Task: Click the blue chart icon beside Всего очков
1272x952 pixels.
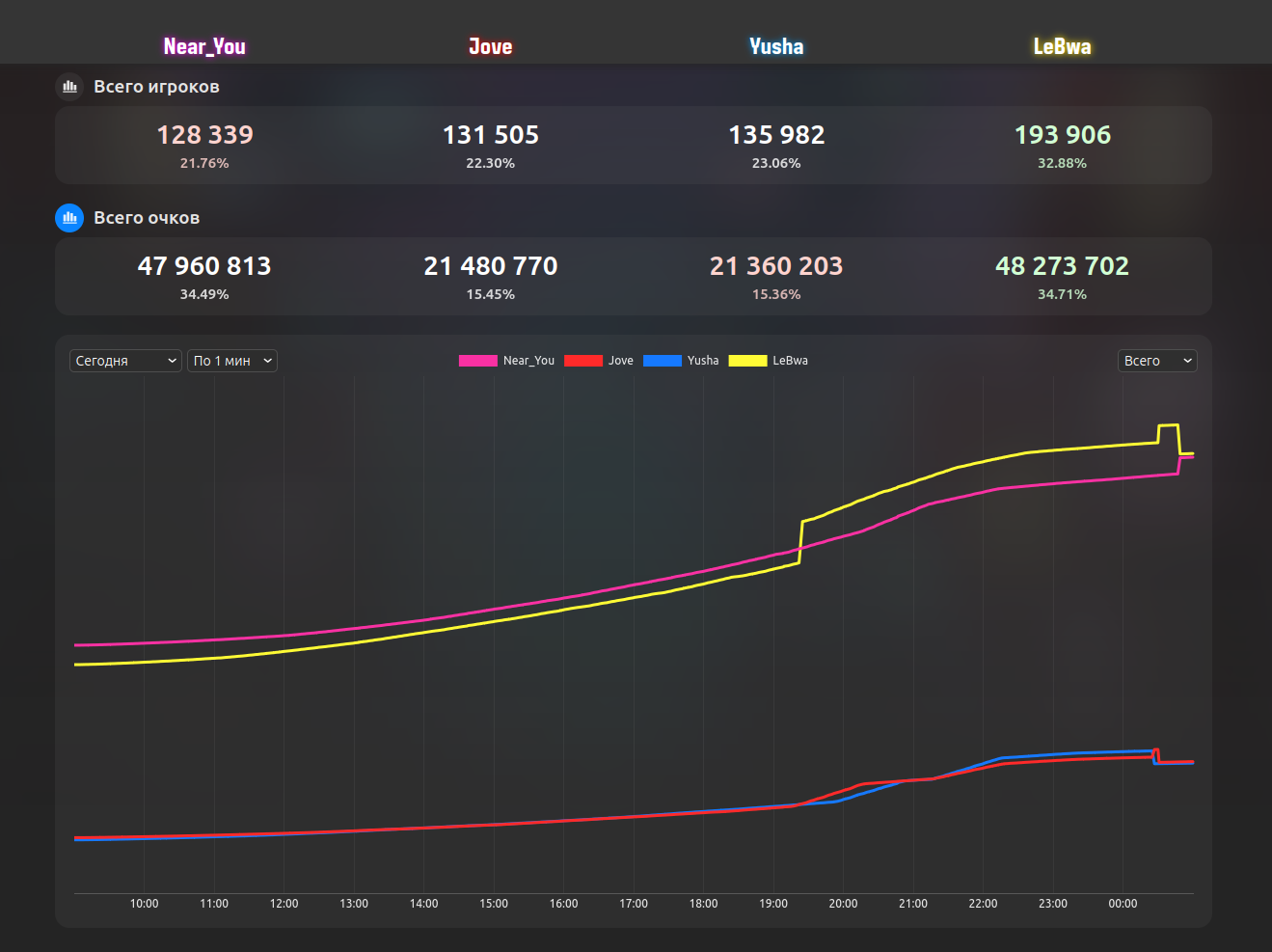Action: [69, 218]
